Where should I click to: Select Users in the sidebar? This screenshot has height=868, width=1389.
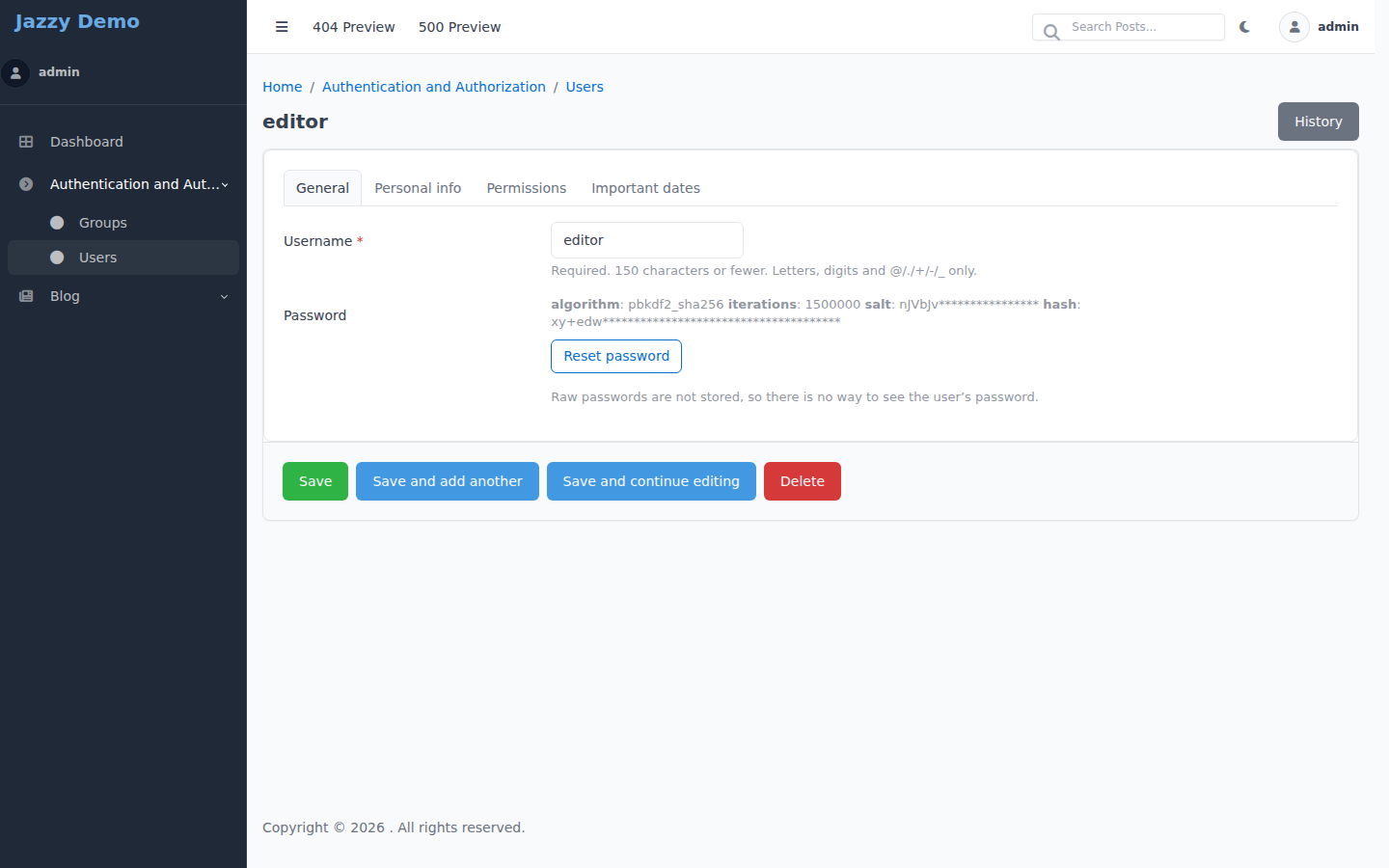[123, 258]
